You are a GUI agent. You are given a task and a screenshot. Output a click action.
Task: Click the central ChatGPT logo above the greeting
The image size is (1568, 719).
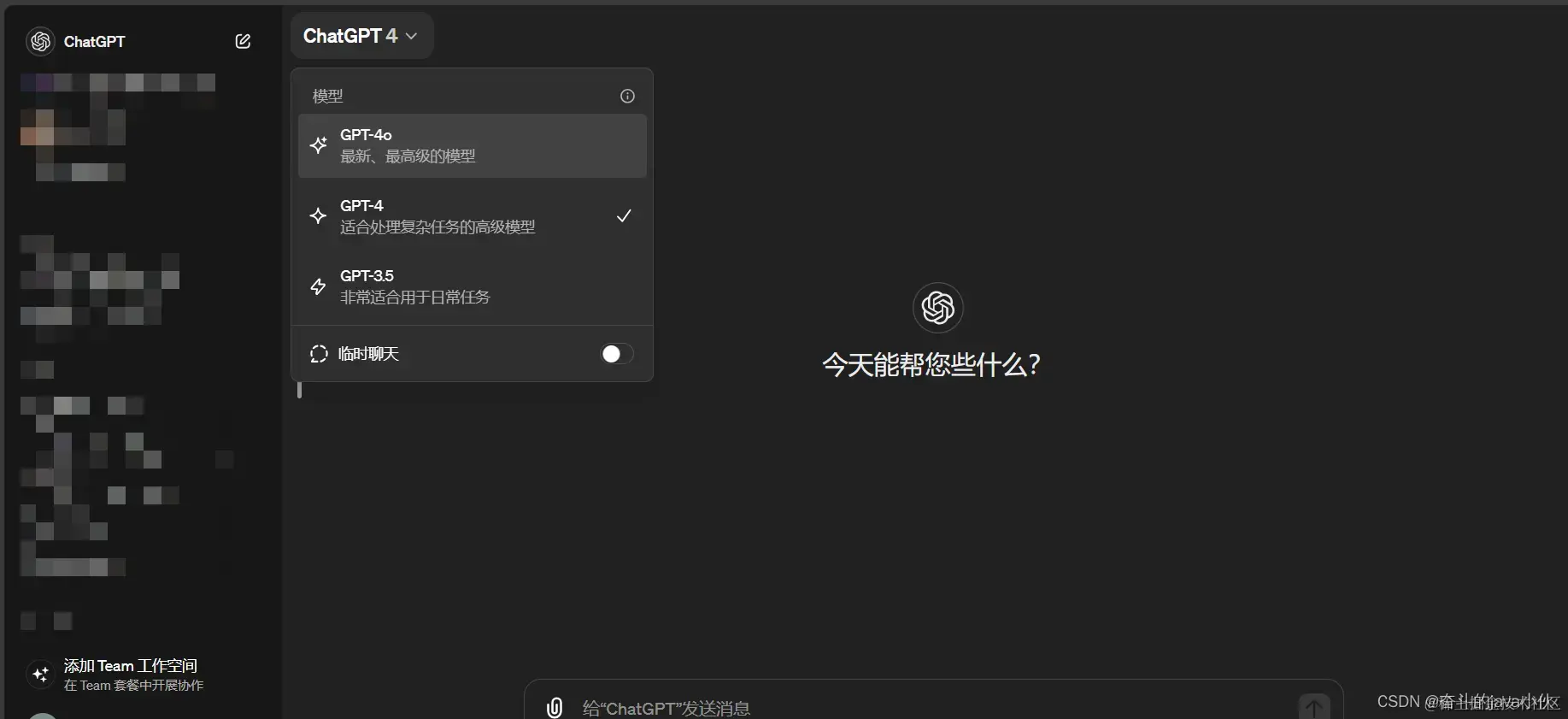(x=937, y=307)
